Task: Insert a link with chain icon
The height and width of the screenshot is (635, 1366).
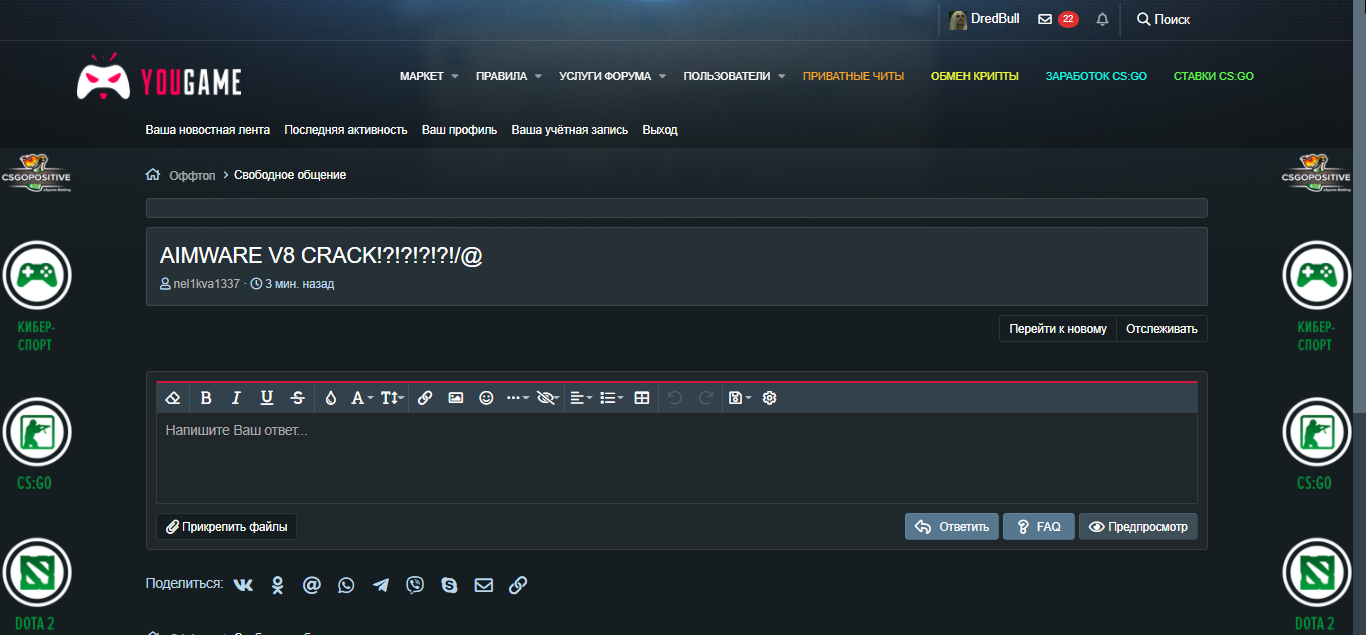Action: [425, 398]
